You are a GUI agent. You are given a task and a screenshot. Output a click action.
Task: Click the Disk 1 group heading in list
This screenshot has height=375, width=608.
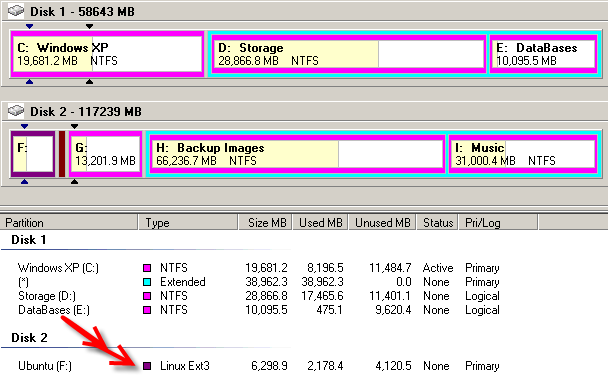(29, 240)
